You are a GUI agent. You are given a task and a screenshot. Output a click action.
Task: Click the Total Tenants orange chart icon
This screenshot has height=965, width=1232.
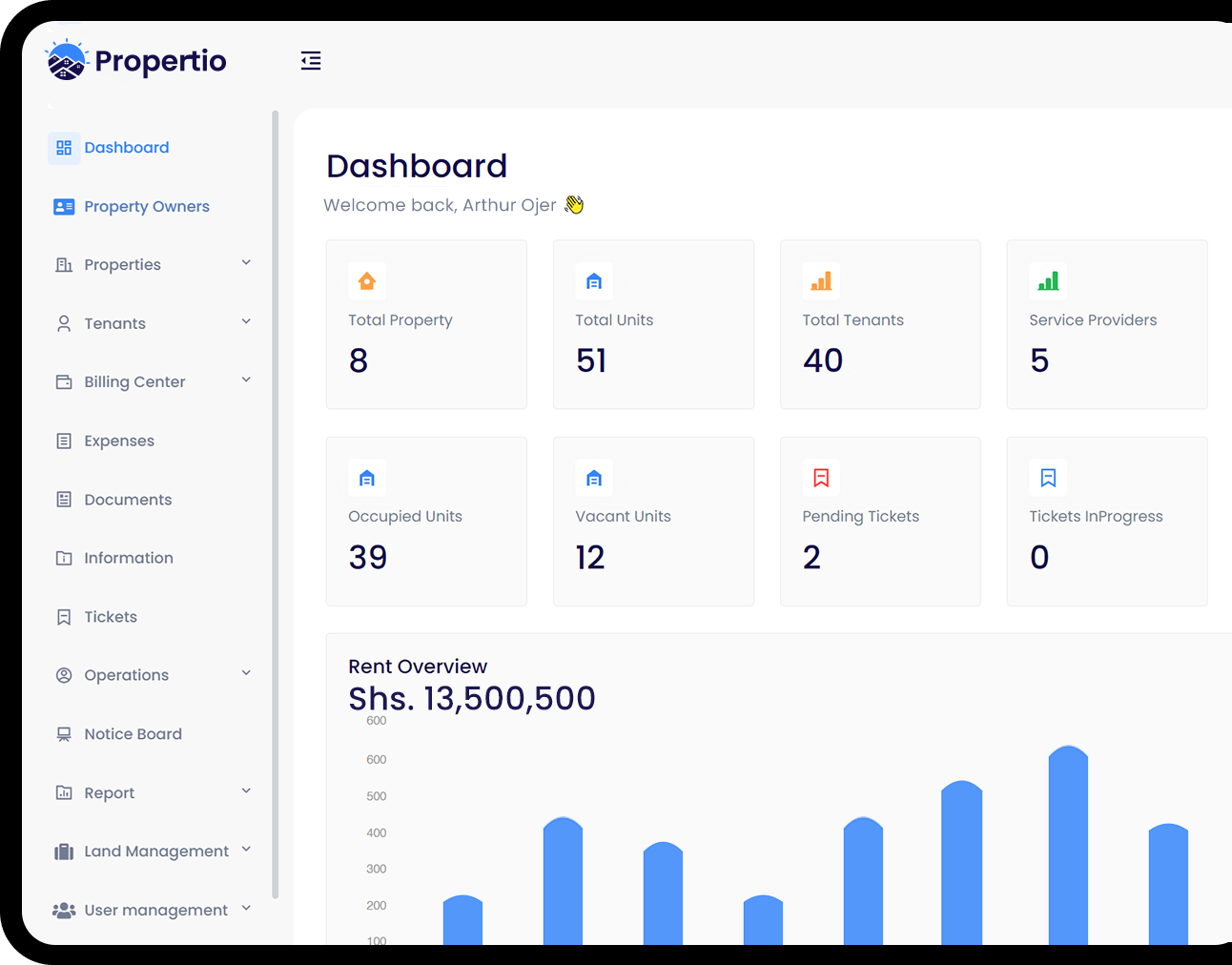coord(821,281)
